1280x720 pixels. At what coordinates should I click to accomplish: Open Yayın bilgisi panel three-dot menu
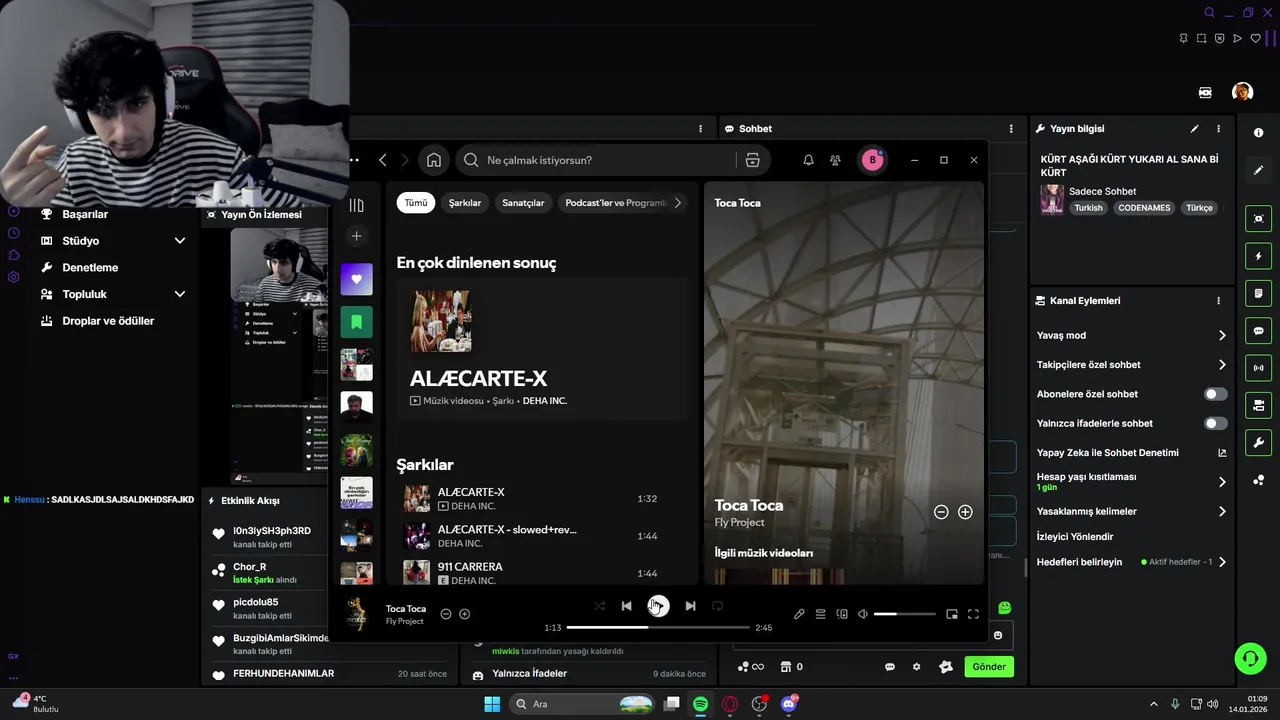click(x=1218, y=129)
